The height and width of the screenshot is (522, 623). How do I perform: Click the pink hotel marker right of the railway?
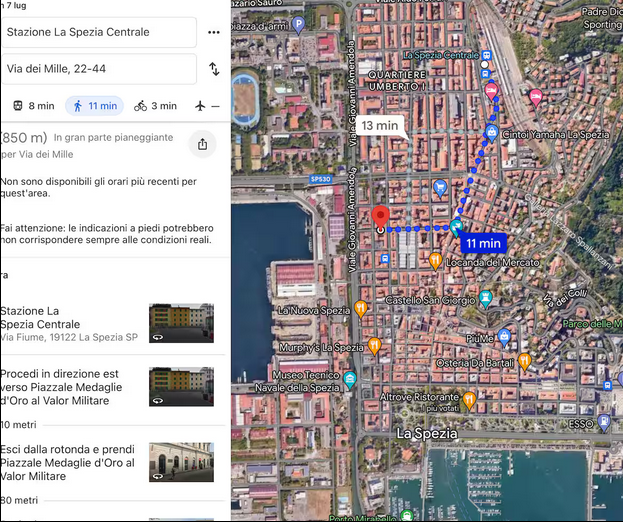click(x=536, y=98)
